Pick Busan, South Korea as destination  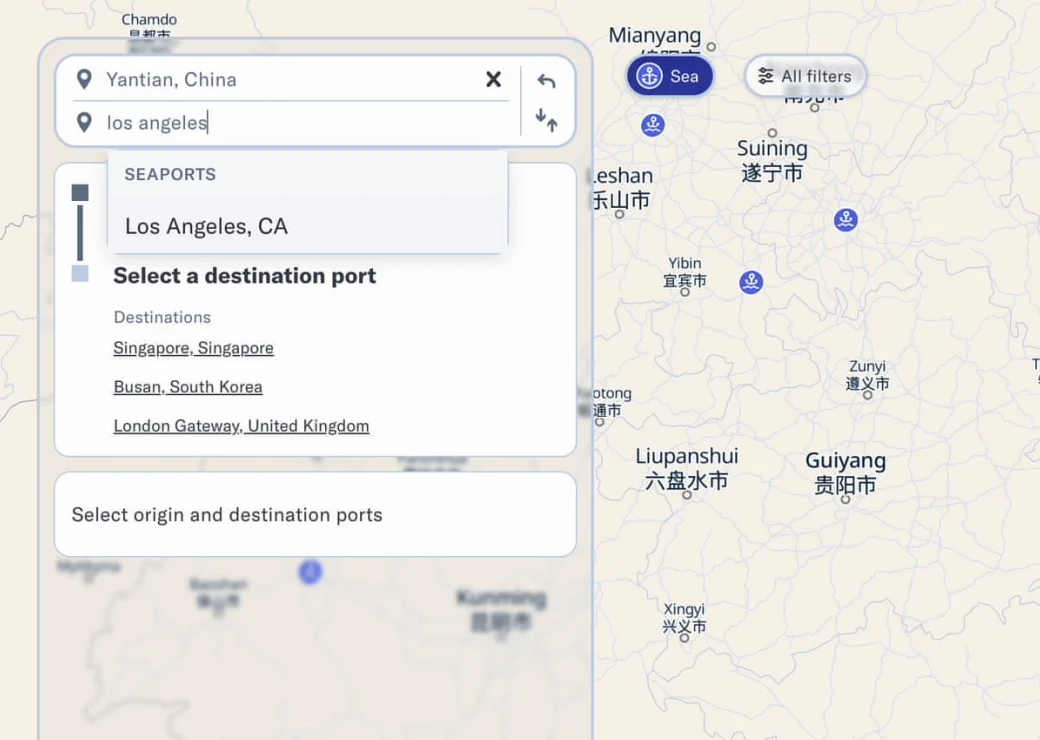(188, 387)
